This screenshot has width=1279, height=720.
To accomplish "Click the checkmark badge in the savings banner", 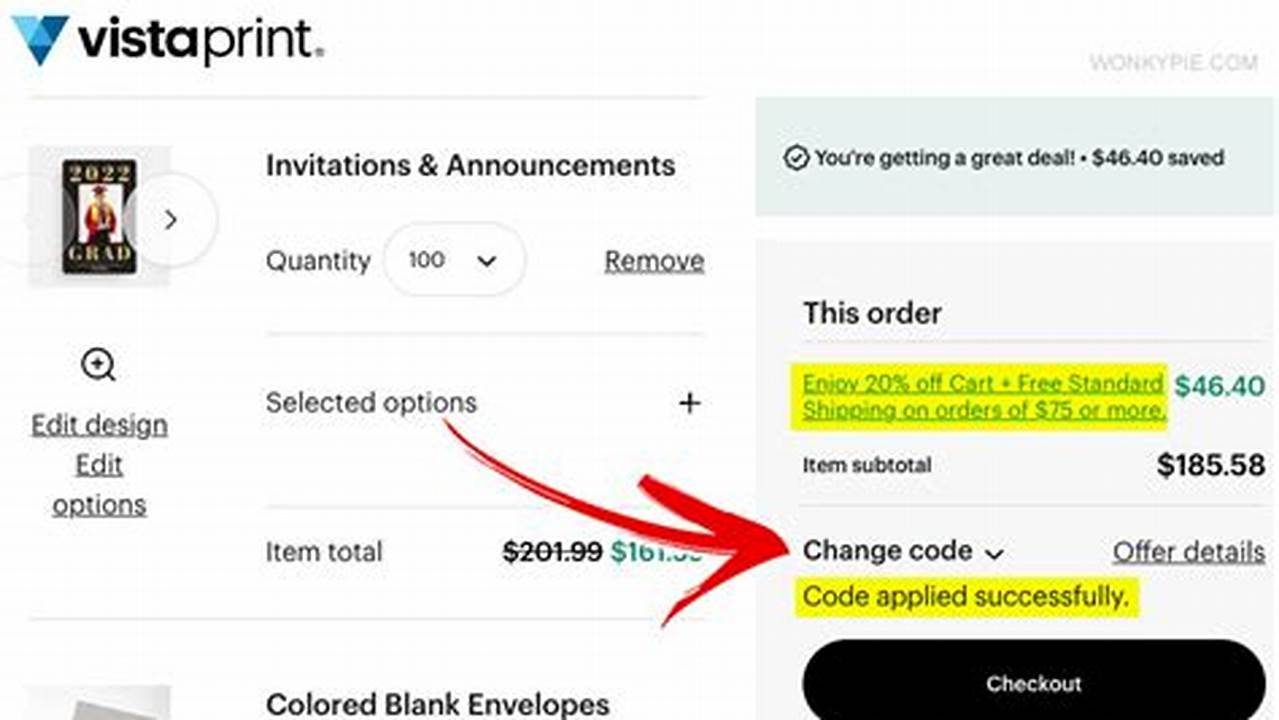I will pyautogui.click(x=795, y=157).
